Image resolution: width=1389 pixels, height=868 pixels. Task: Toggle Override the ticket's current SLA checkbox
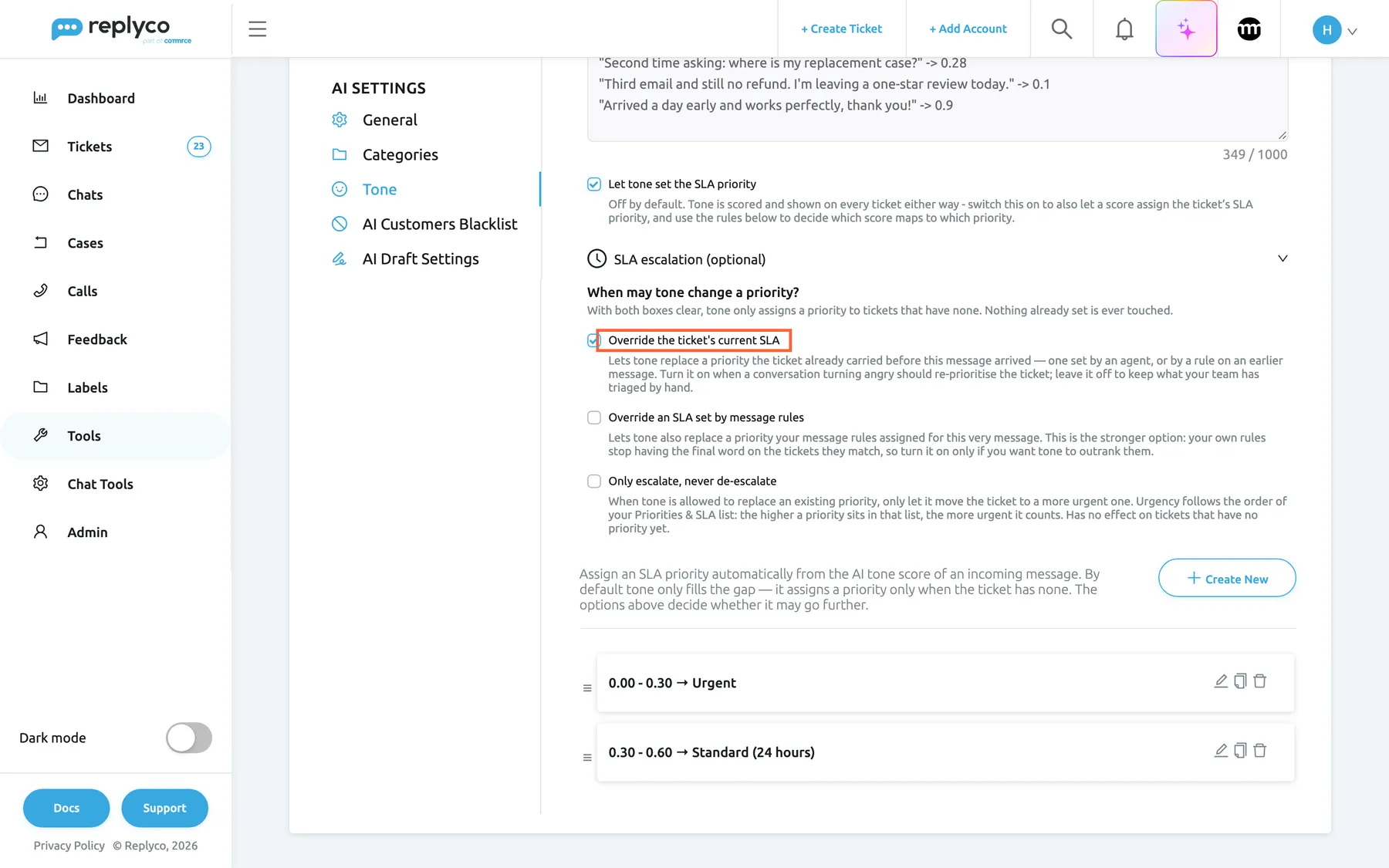tap(593, 340)
